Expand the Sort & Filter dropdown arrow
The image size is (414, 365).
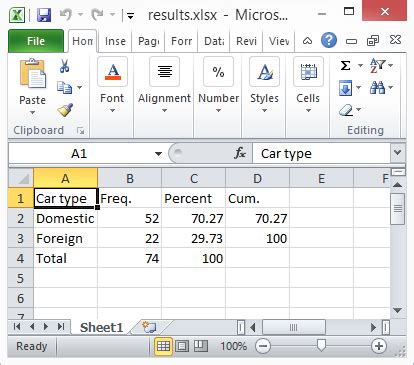click(391, 65)
